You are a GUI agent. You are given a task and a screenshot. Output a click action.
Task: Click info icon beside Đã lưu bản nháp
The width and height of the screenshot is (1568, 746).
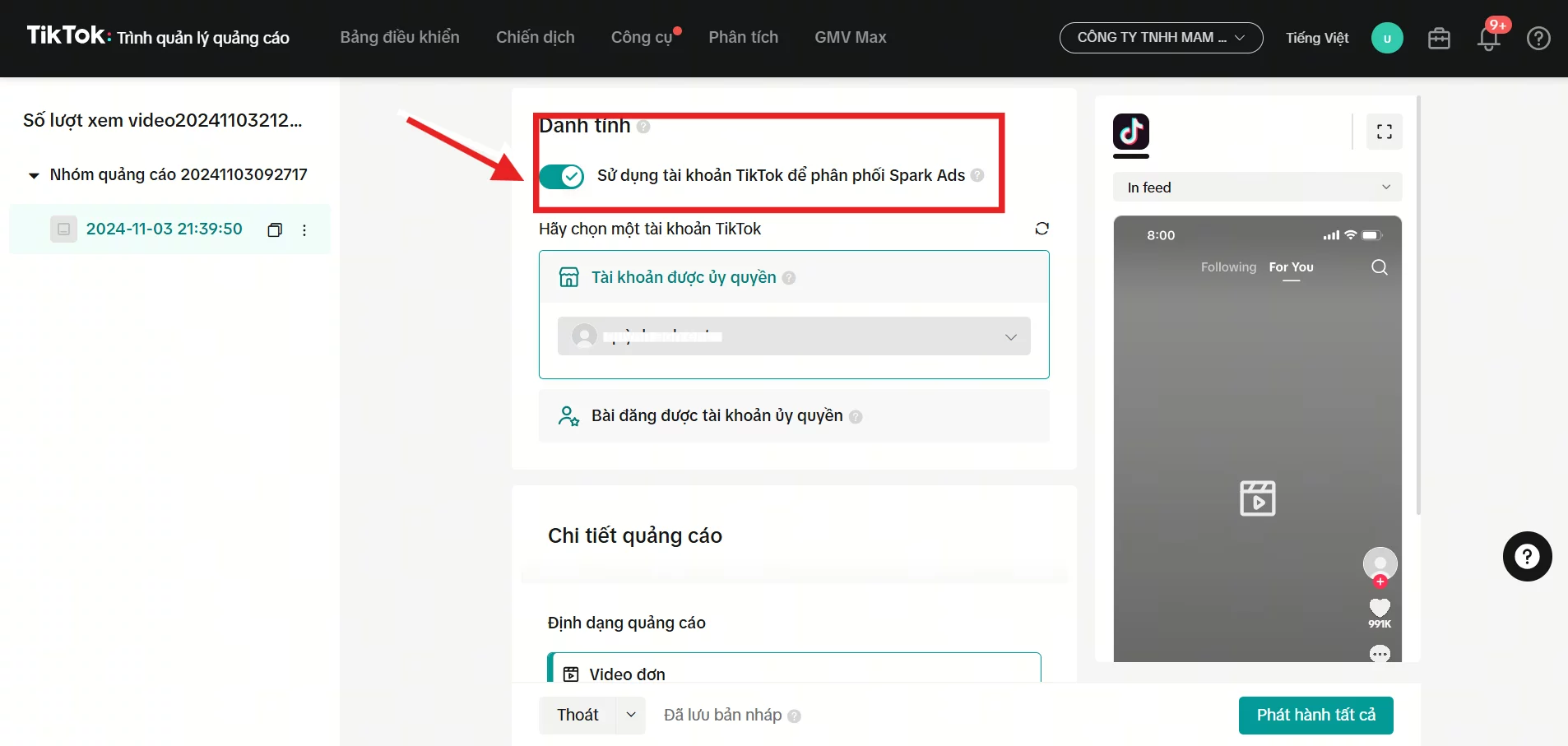pos(794,716)
